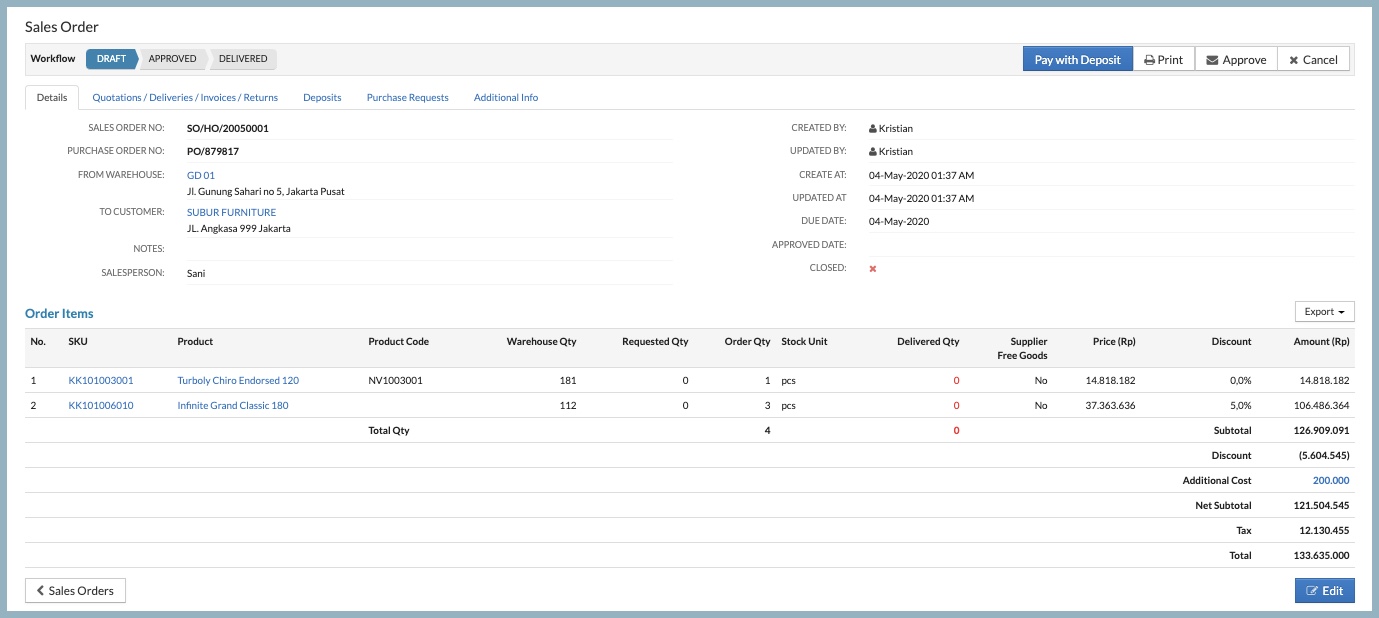Click the Pay with Deposit button
This screenshot has width=1379, height=618.
(1077, 60)
